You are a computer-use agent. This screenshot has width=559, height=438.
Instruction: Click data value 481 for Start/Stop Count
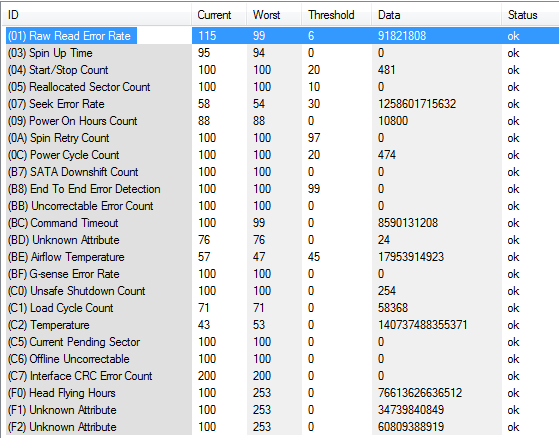click(x=386, y=70)
